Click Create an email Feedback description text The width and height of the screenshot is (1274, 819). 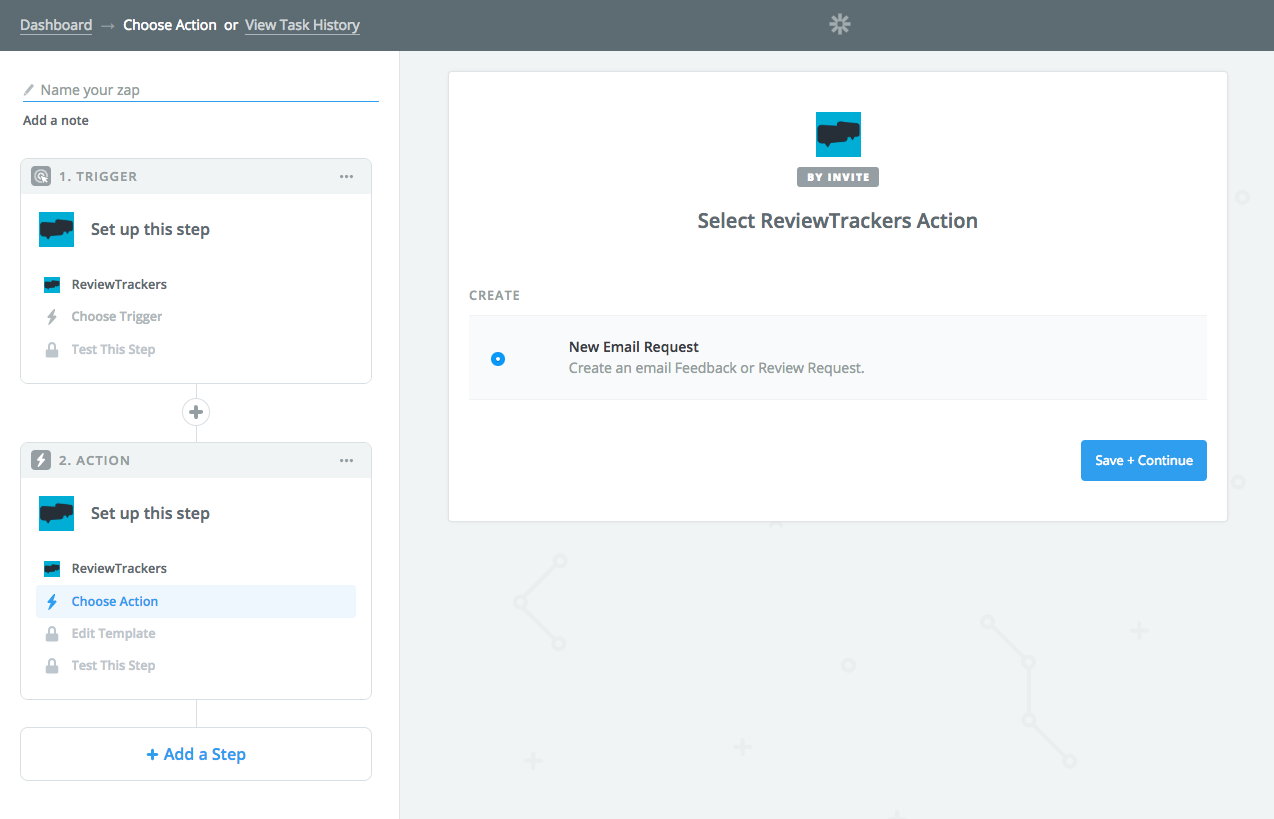click(716, 368)
